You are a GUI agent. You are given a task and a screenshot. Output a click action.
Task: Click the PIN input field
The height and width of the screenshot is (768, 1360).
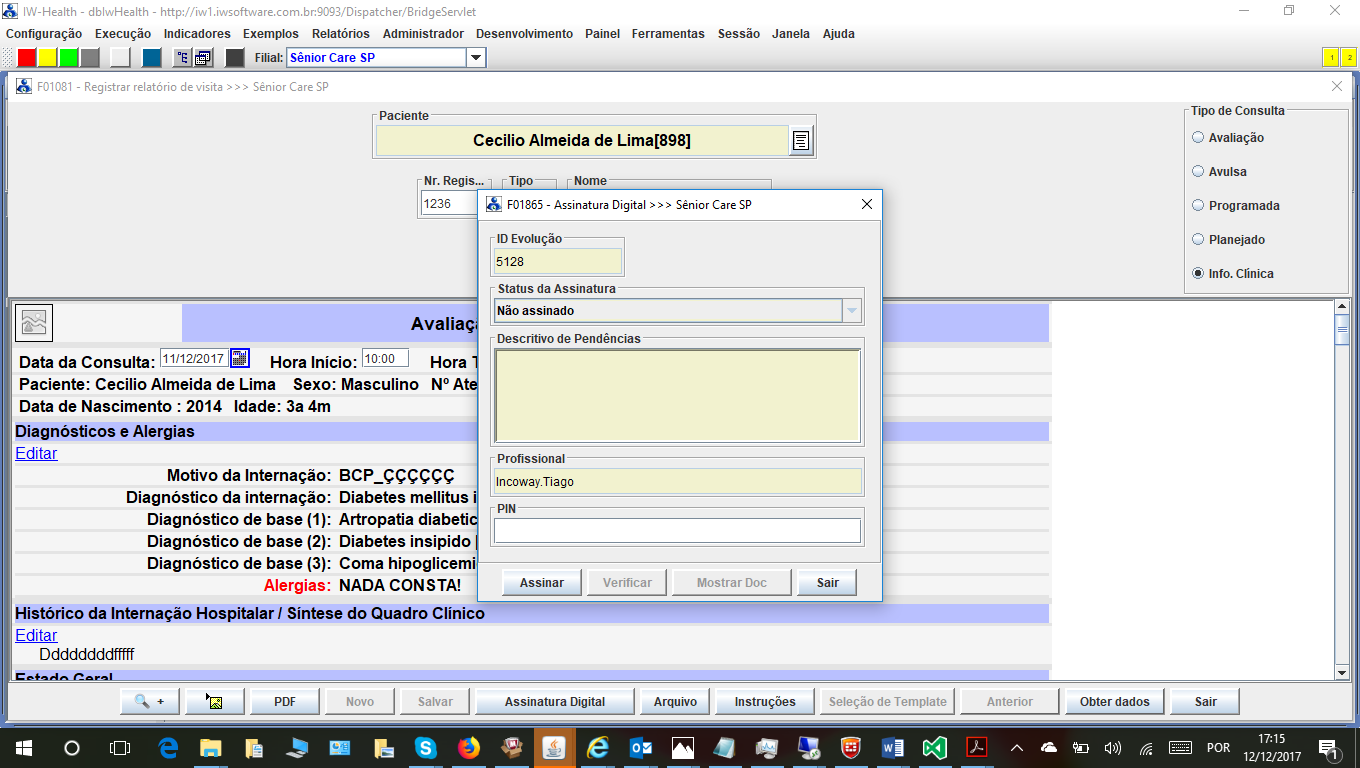click(677, 531)
